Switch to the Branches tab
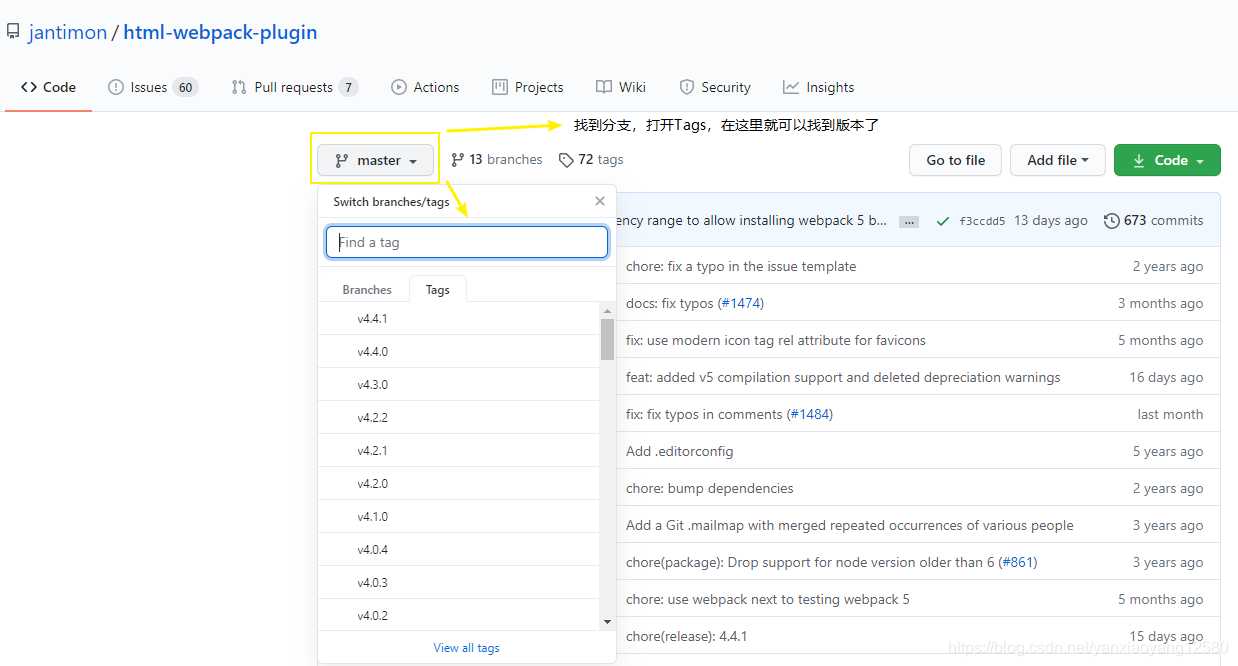Image resolution: width=1238 pixels, height=666 pixels. tap(366, 289)
